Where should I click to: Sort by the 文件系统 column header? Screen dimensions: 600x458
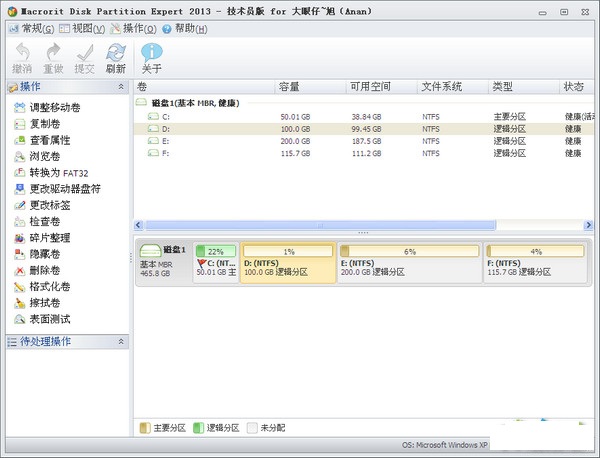coord(453,87)
